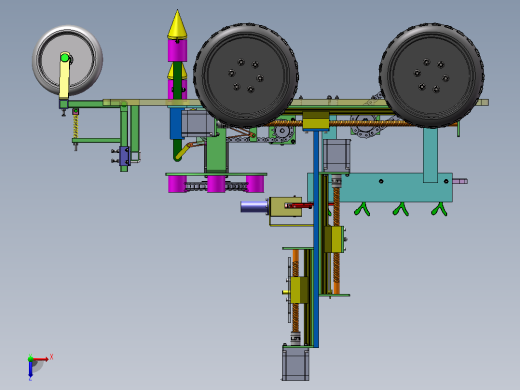520x390 pixels.
Task: Select the translucent yellow top beam
Action: (x=295, y=102)
